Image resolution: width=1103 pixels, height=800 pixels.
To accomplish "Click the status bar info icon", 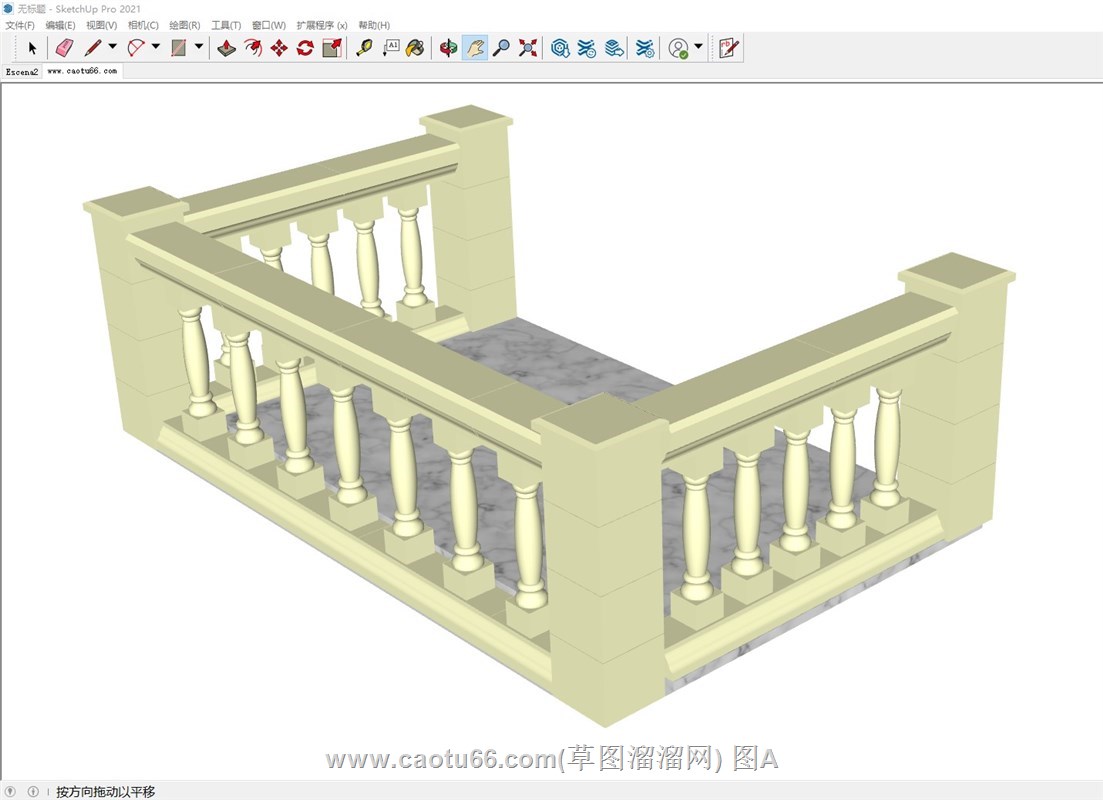I will 33,792.
